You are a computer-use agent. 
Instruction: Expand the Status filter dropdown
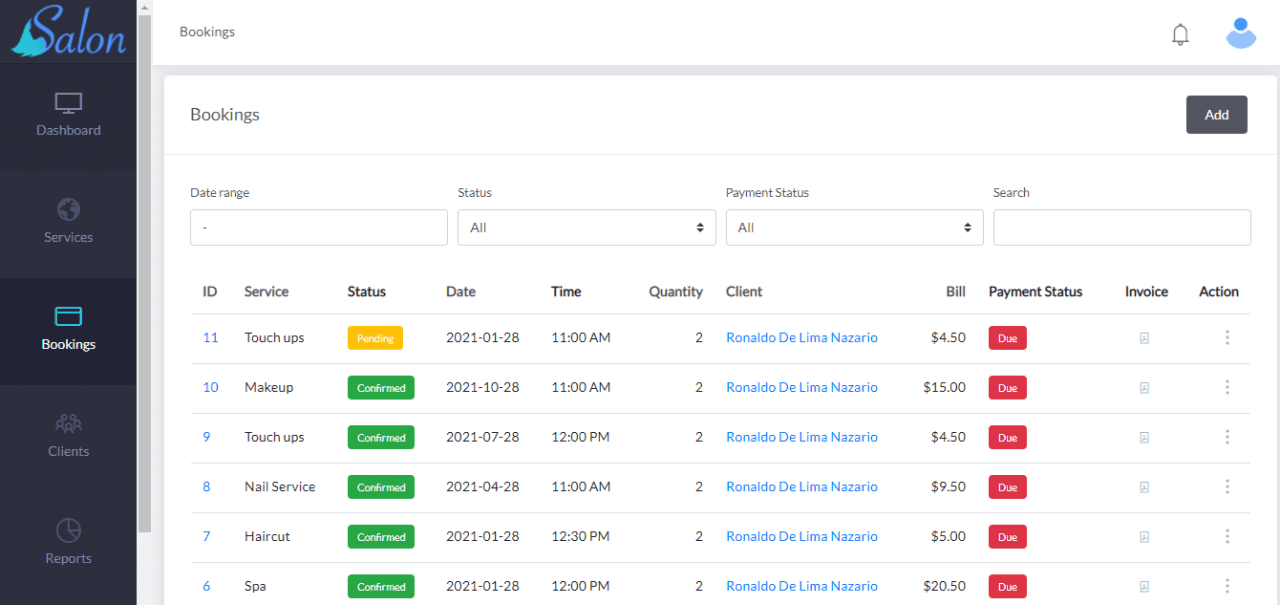click(x=586, y=228)
